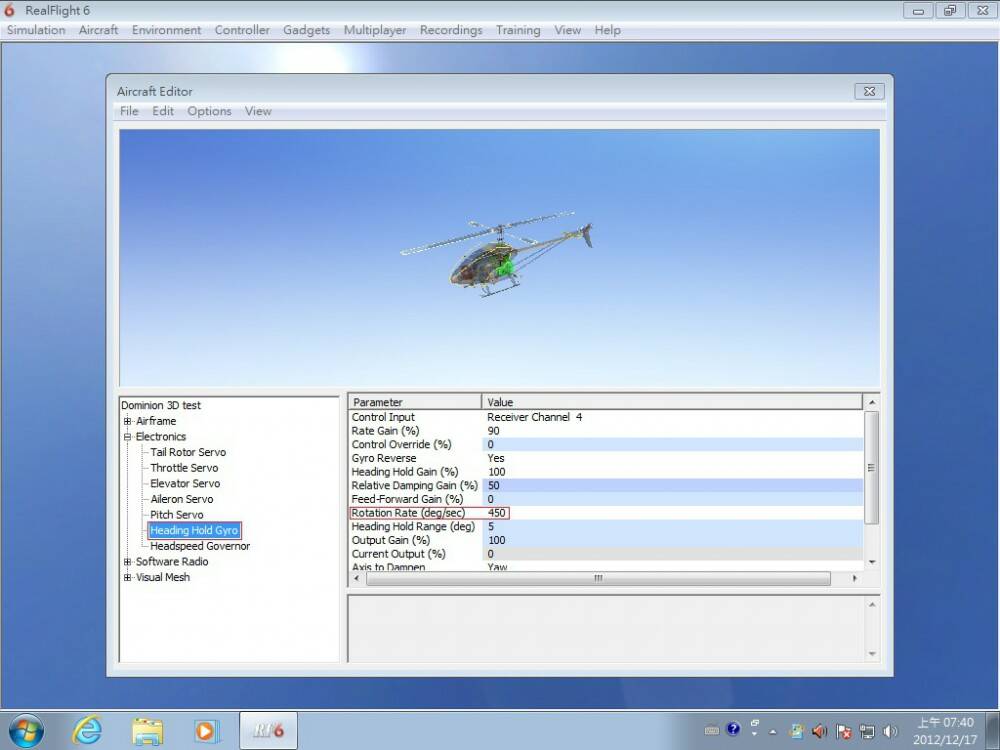Viewport: 1000px width, 750px height.
Task: Select Elevator Servo in tree
Action: pyautogui.click(x=185, y=483)
